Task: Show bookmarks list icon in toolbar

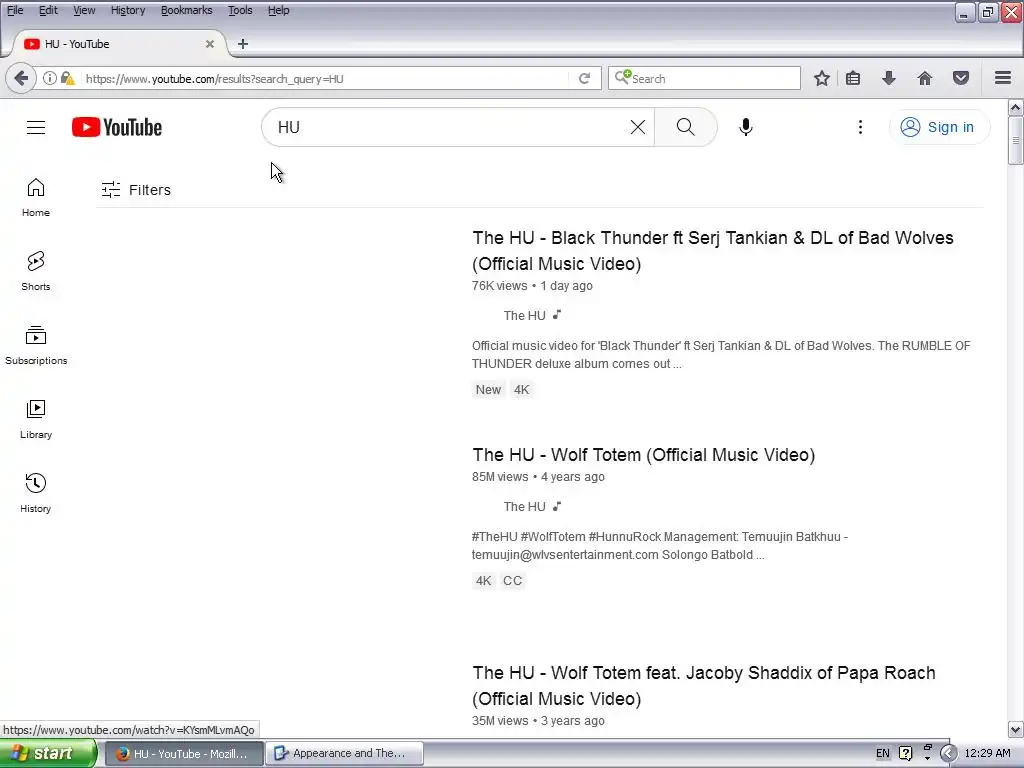Action: coord(853,78)
